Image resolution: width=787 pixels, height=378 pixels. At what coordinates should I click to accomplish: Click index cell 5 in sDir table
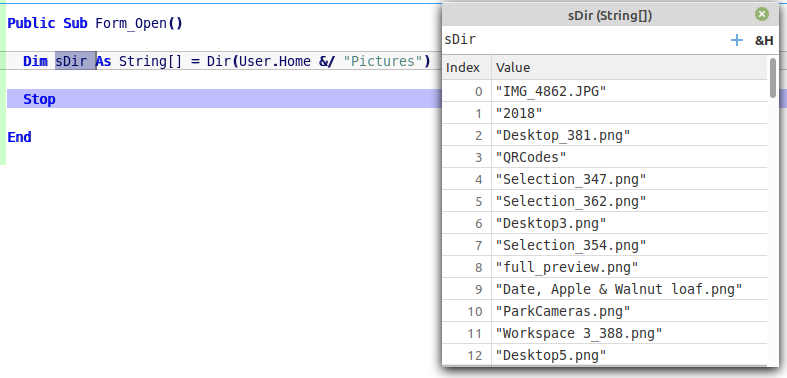pos(466,201)
